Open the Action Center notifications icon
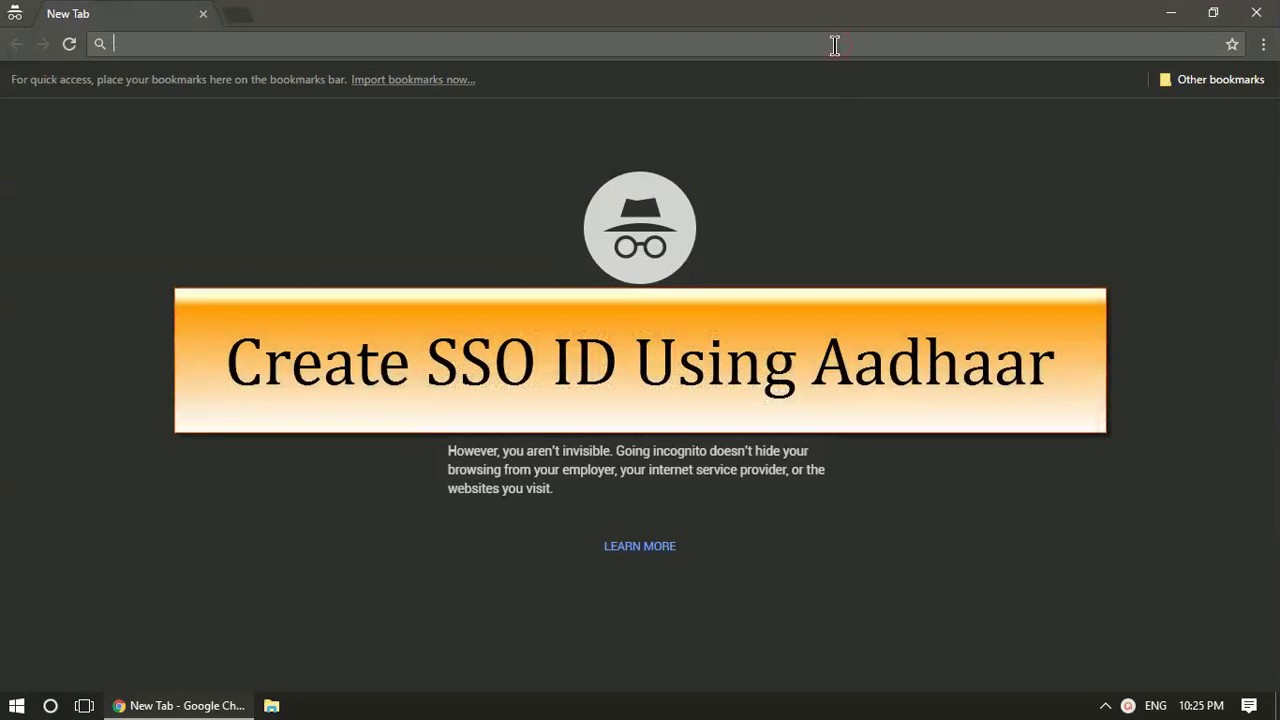This screenshot has width=1280, height=720. (1249, 706)
